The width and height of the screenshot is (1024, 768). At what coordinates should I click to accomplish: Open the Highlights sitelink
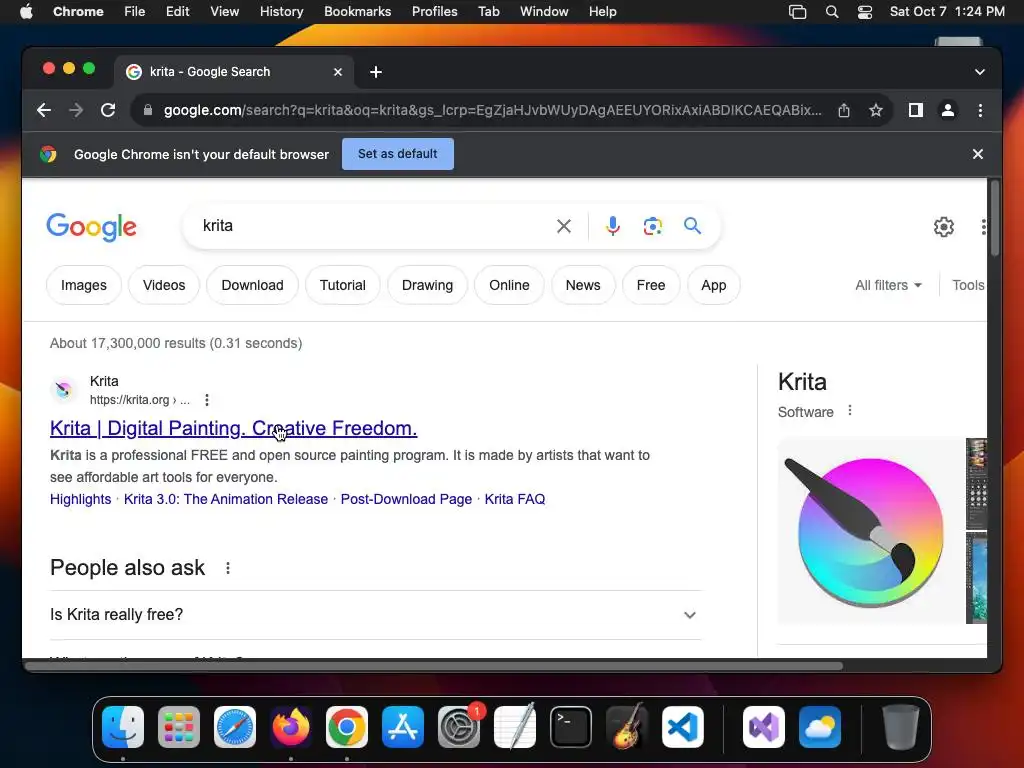(x=80, y=499)
